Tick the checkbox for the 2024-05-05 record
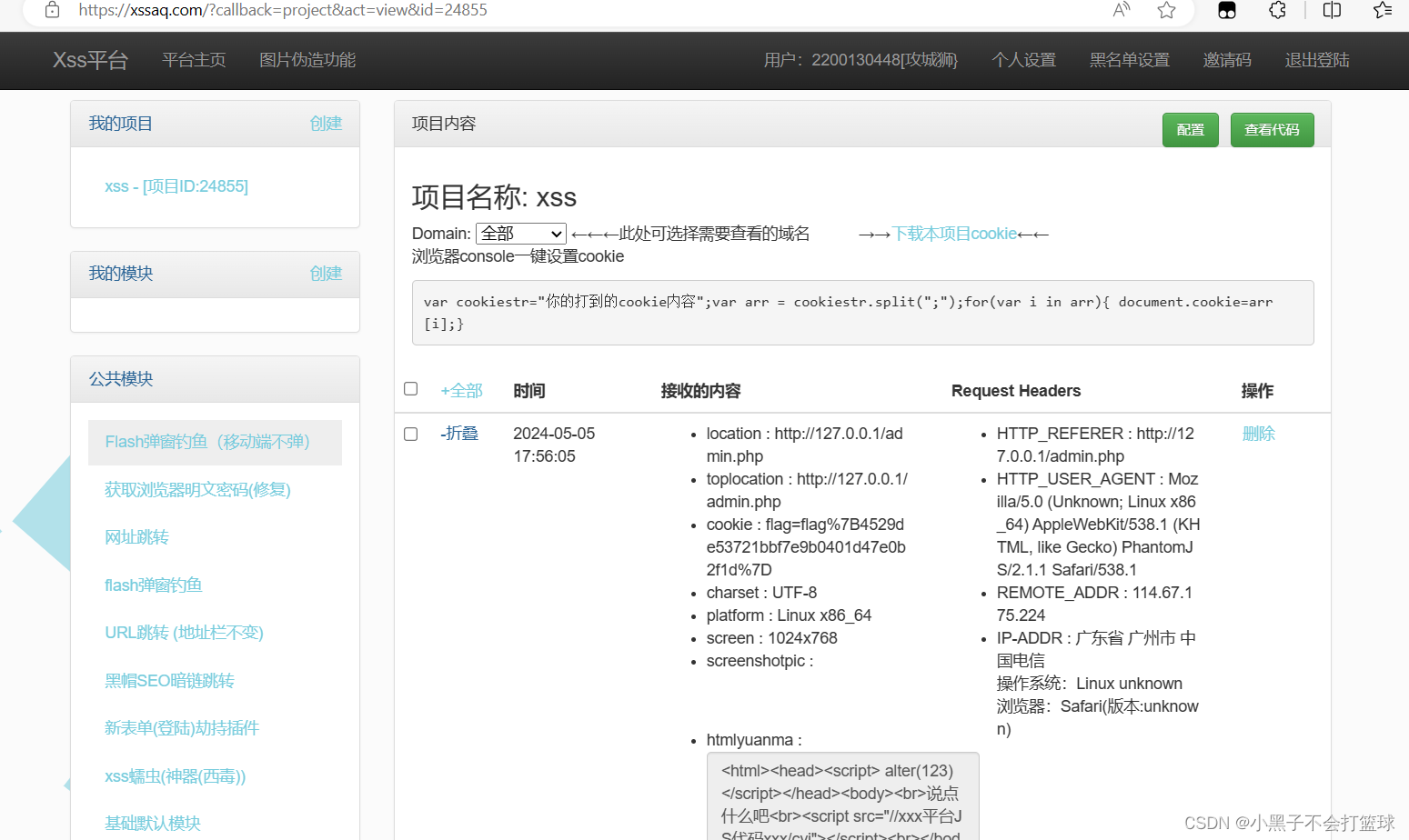 click(411, 434)
